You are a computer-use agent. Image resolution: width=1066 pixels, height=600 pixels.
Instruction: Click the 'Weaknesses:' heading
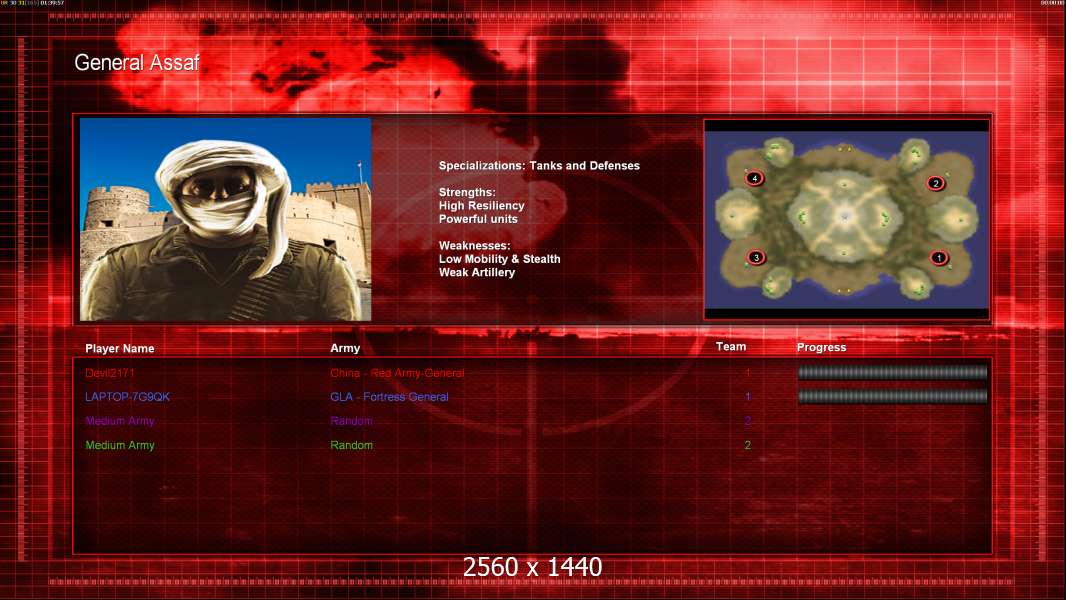pyautogui.click(x=475, y=245)
